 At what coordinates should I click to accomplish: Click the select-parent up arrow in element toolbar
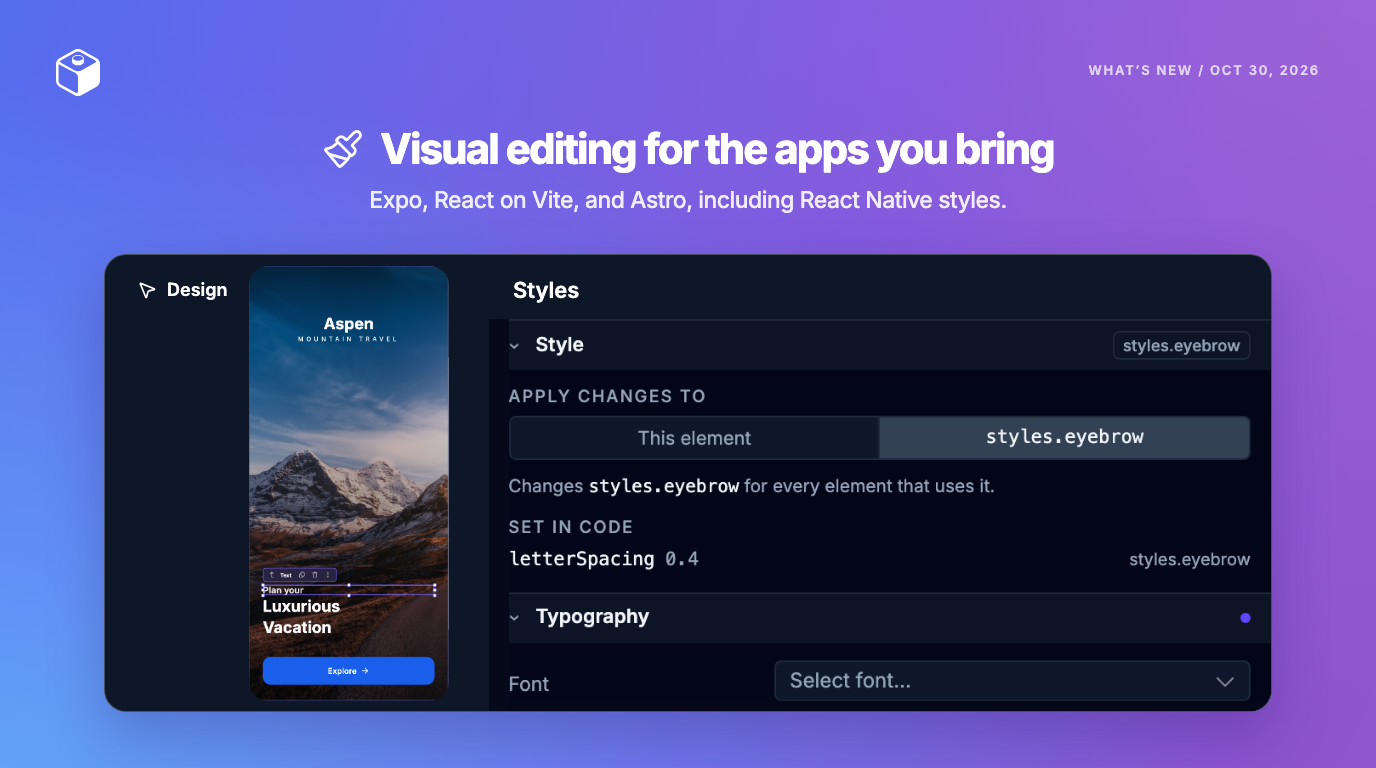(272, 575)
